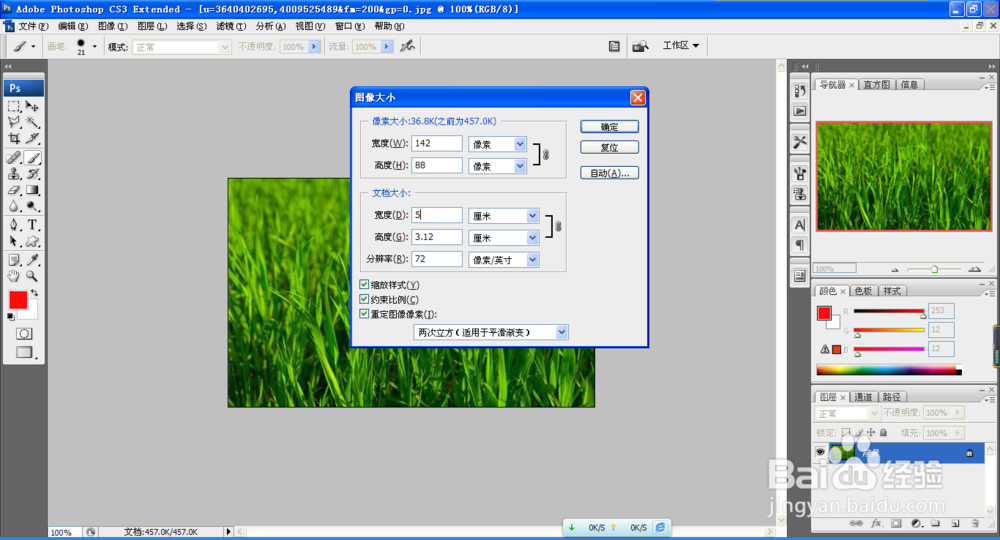Click the navigator zoom slider
Image resolution: width=1000 pixels, height=540 pixels.
point(934,269)
